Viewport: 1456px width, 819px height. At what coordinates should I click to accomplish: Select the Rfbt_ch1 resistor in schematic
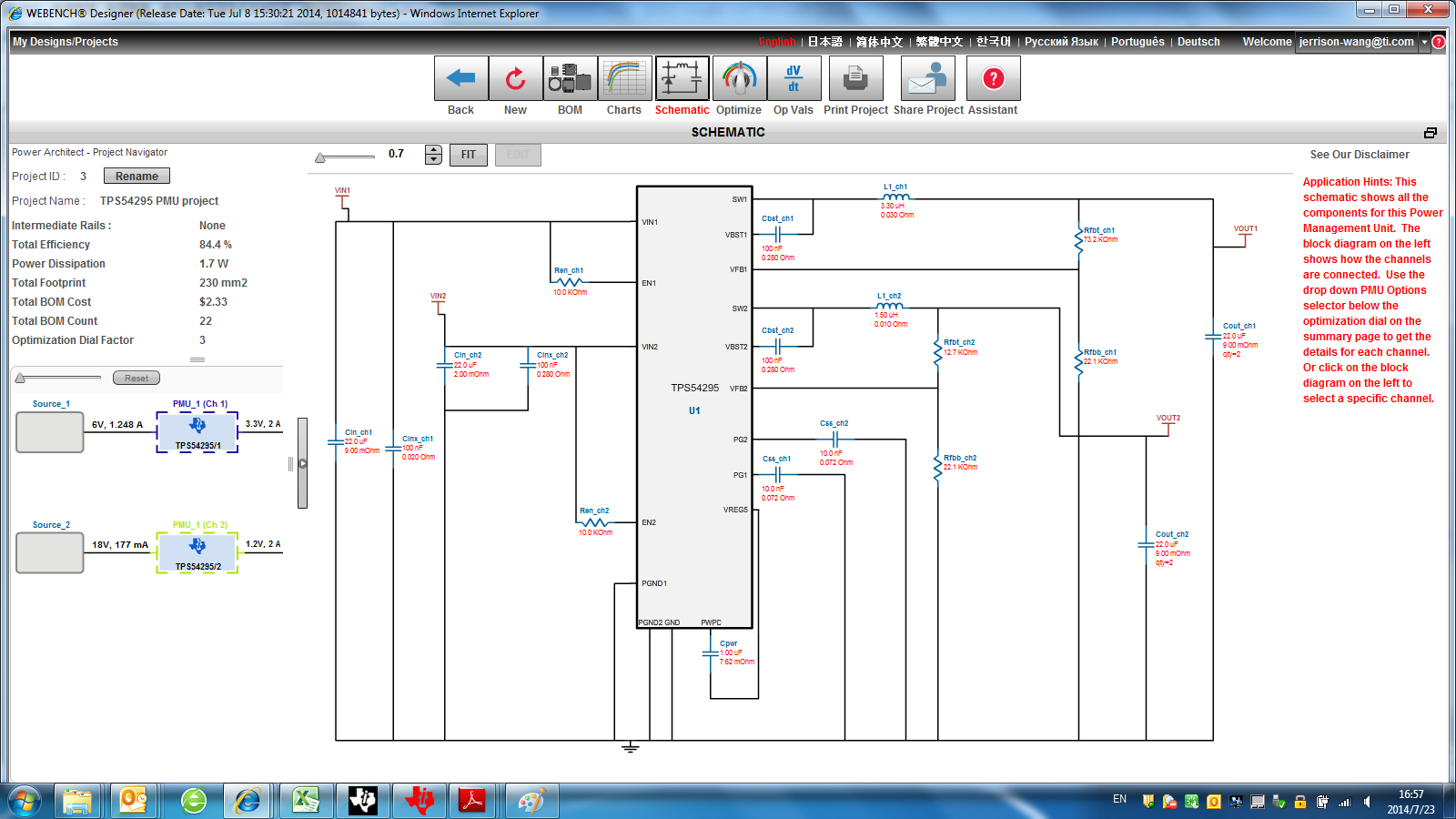click(x=1079, y=239)
